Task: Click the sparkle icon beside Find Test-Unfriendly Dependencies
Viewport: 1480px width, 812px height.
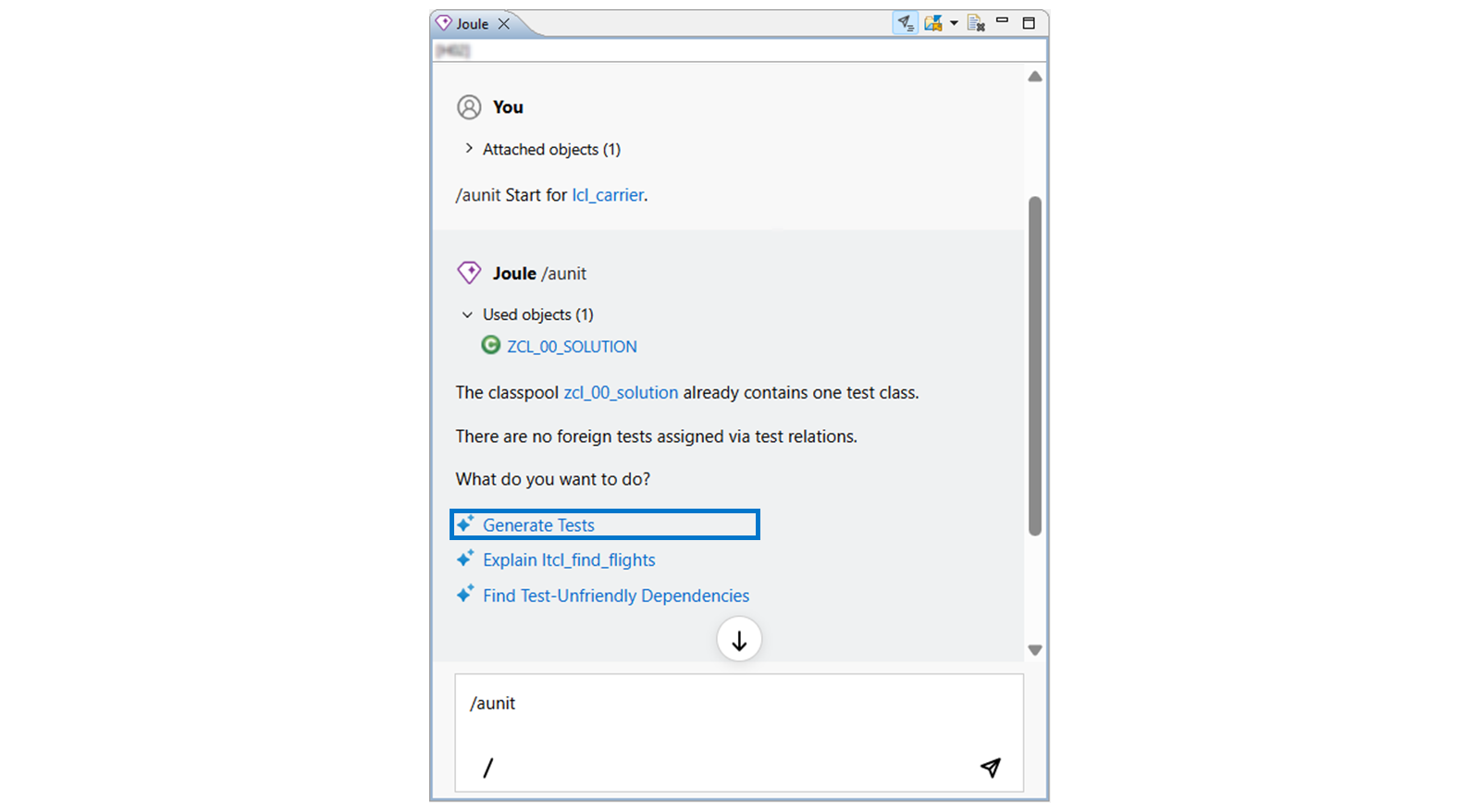Action: [x=465, y=594]
